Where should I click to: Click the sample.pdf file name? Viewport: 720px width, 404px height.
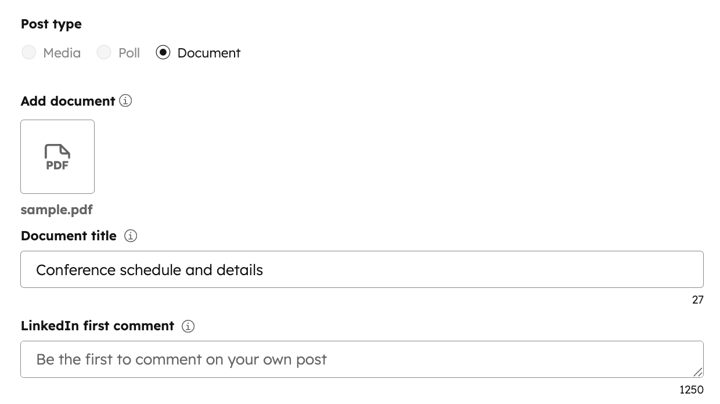click(56, 210)
